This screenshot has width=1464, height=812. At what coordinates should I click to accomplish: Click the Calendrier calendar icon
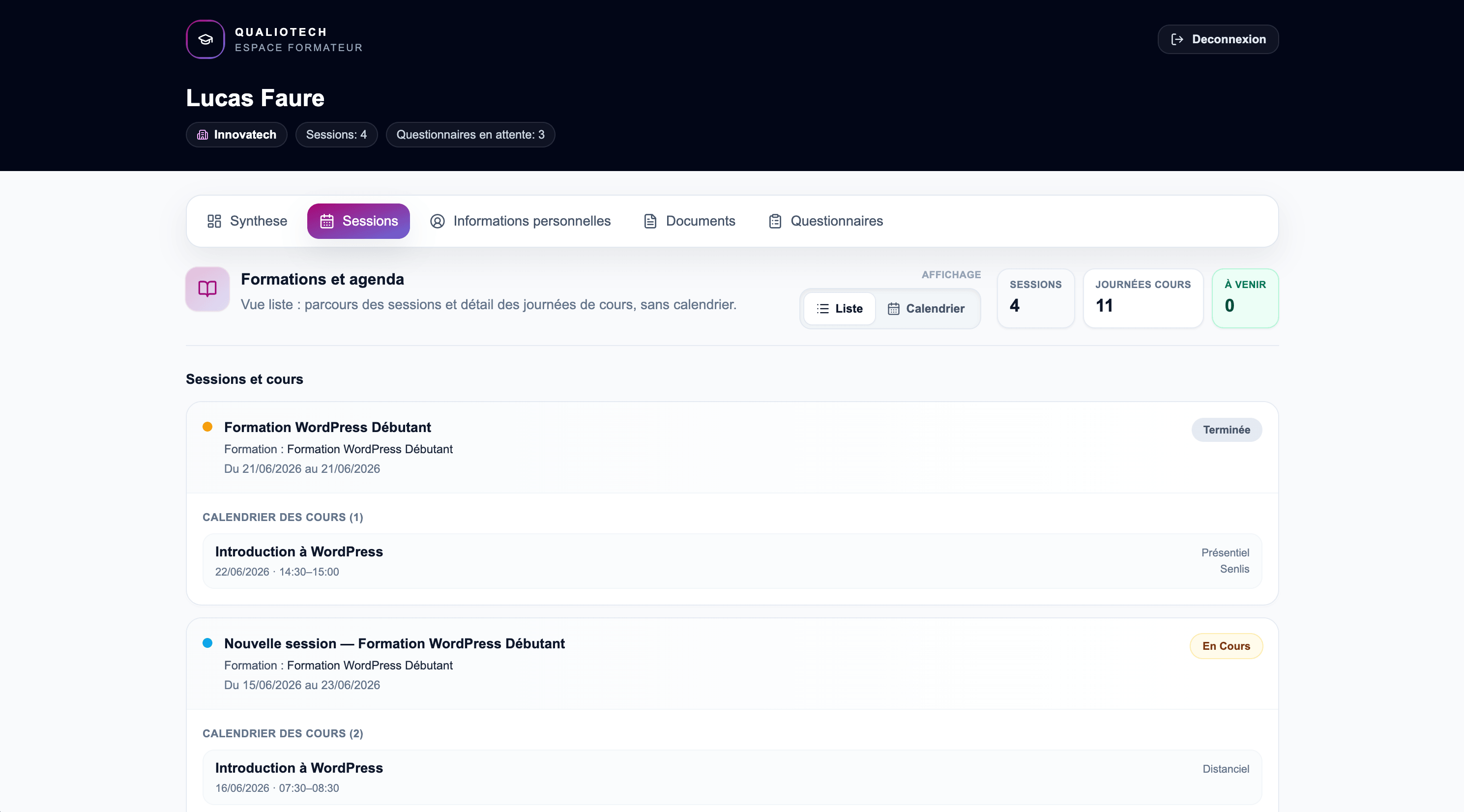pyautogui.click(x=893, y=309)
